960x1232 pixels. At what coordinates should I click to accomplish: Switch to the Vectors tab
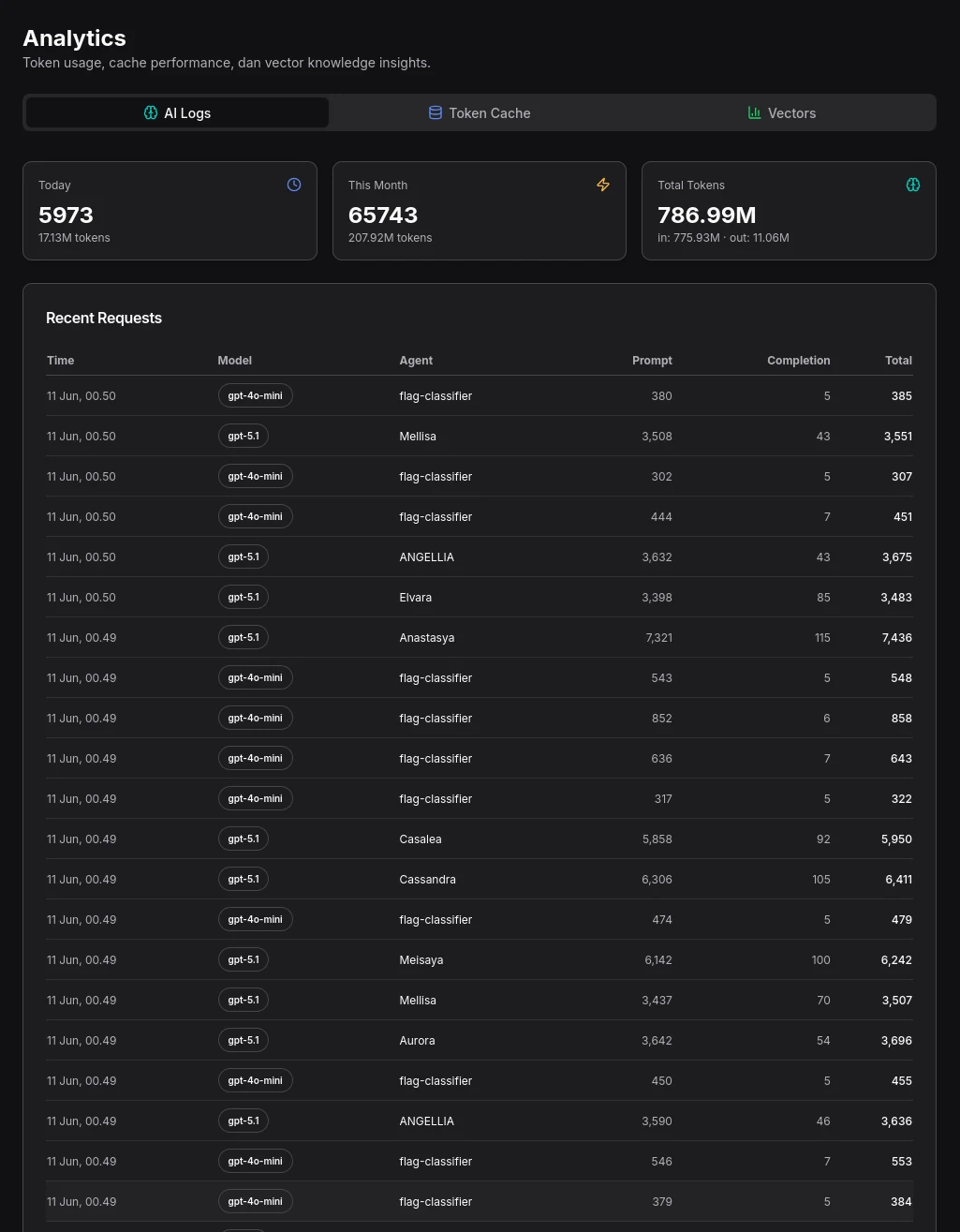782,112
